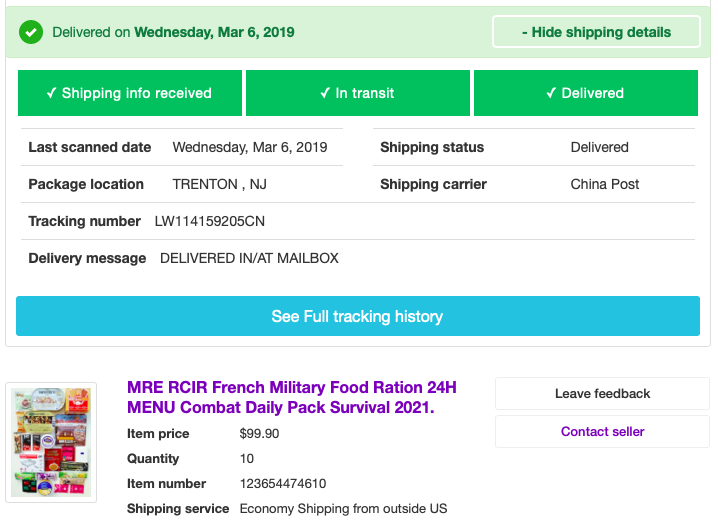
Task: Click Economy Shipping from outside US text
Action: tap(343, 509)
